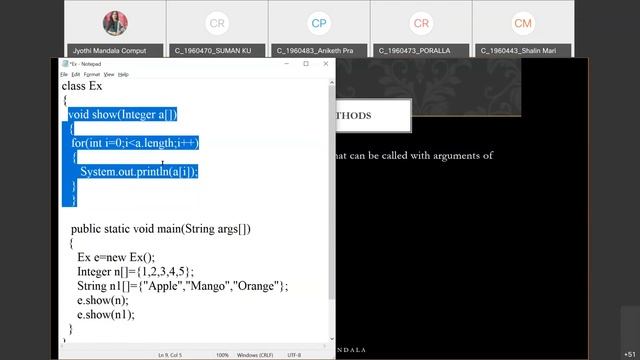
Task: Click the 'Integer n[]={1,2,3,4,5};' line
Action: (136, 272)
